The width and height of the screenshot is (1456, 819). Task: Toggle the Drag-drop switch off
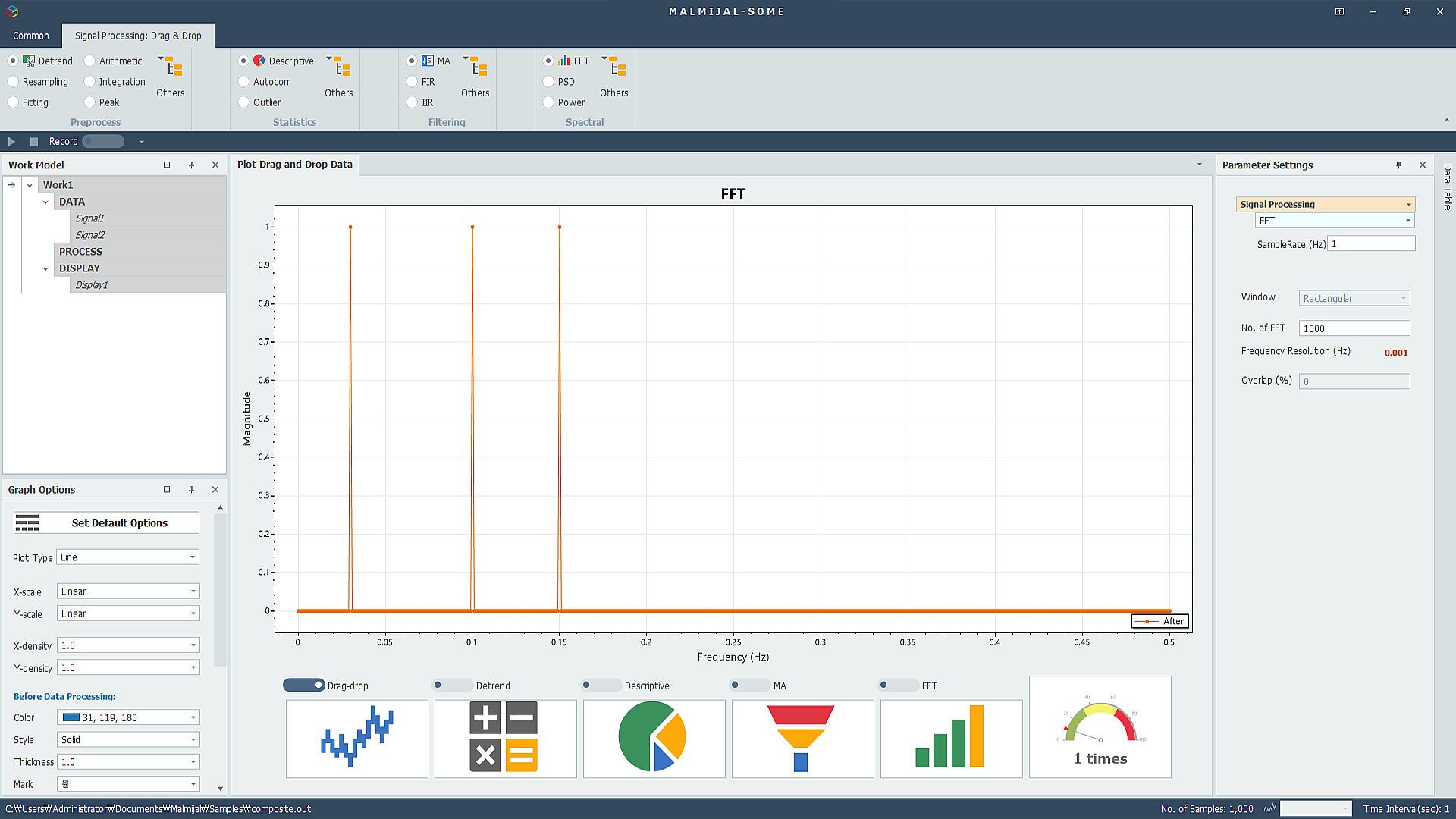(x=303, y=686)
